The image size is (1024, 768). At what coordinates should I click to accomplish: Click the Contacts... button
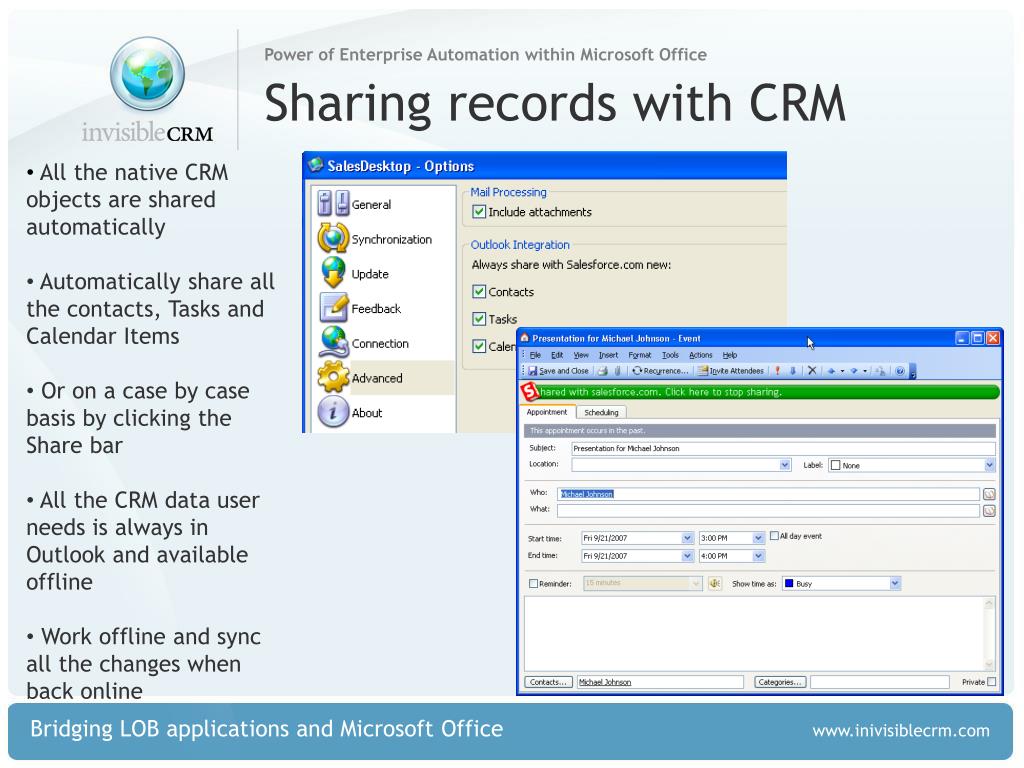tap(548, 682)
